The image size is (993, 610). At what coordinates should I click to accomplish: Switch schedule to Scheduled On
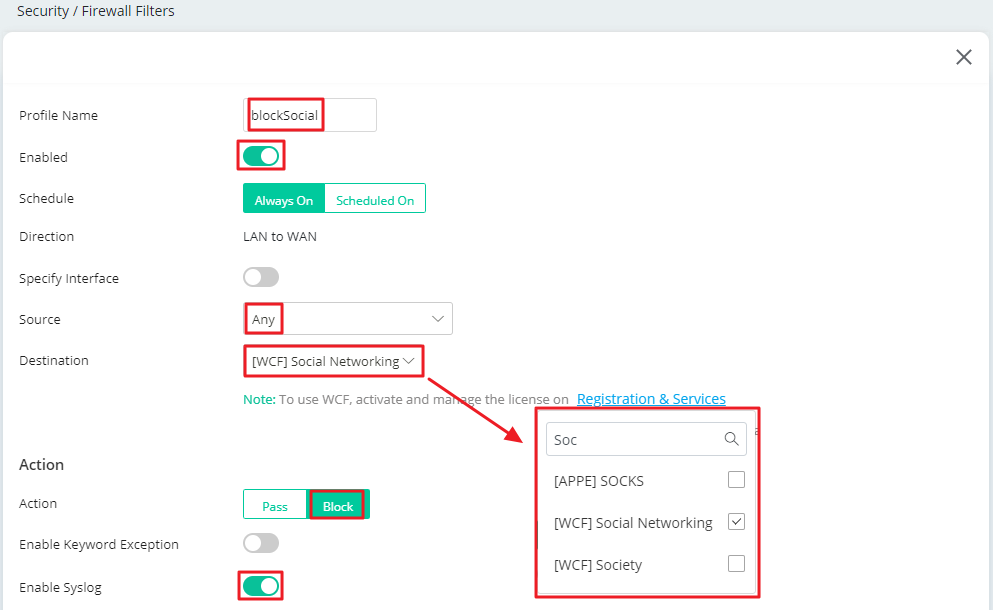(x=375, y=199)
